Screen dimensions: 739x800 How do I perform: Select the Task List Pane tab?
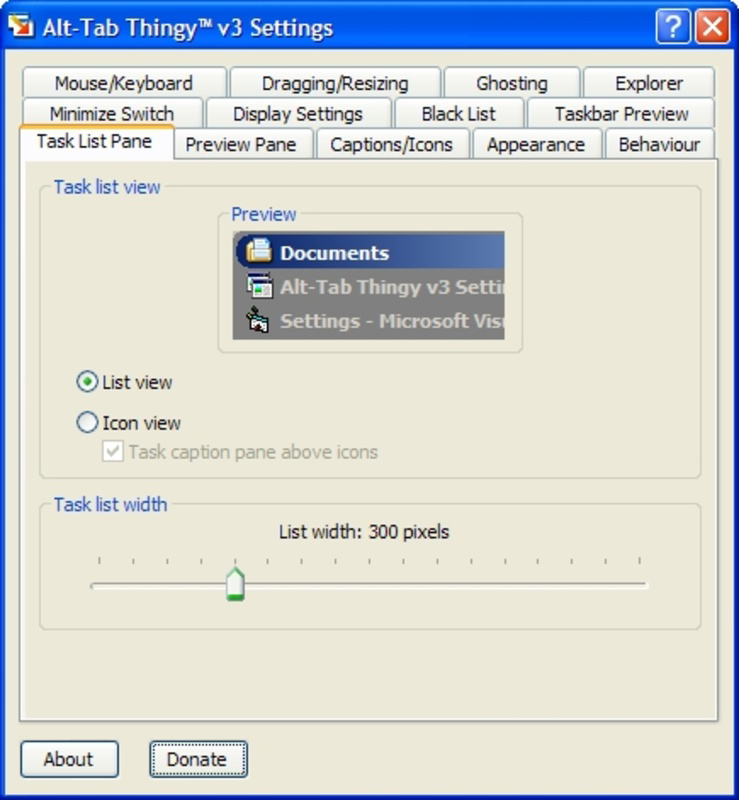(95, 141)
